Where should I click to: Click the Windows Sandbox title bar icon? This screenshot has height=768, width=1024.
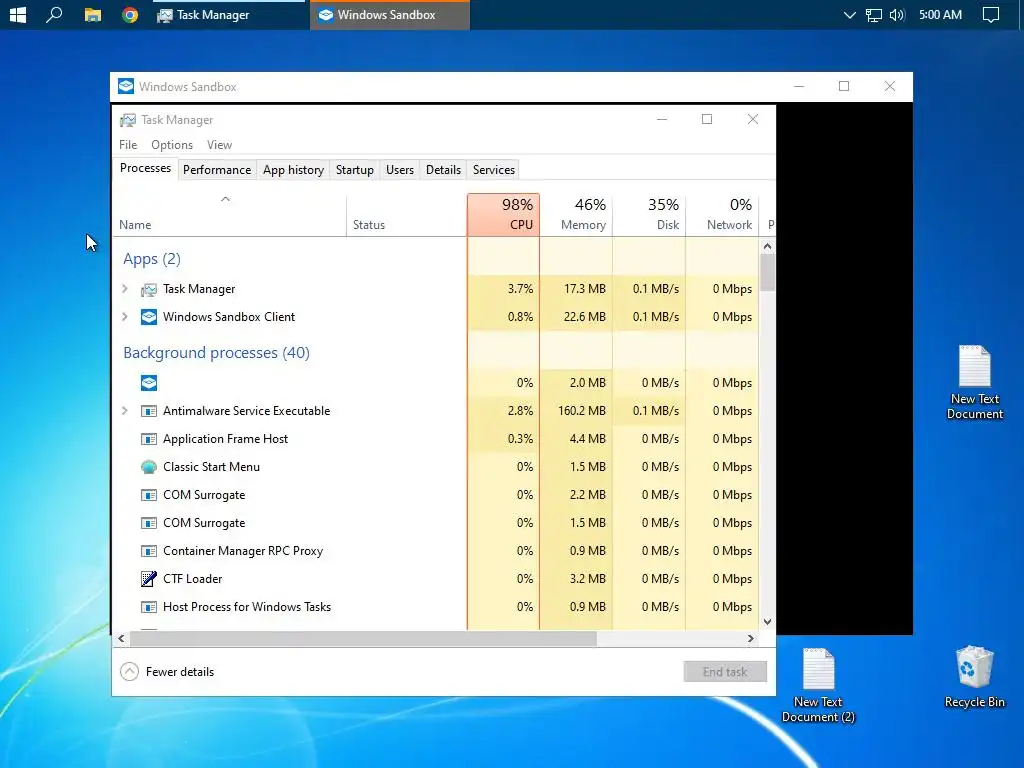[126, 86]
